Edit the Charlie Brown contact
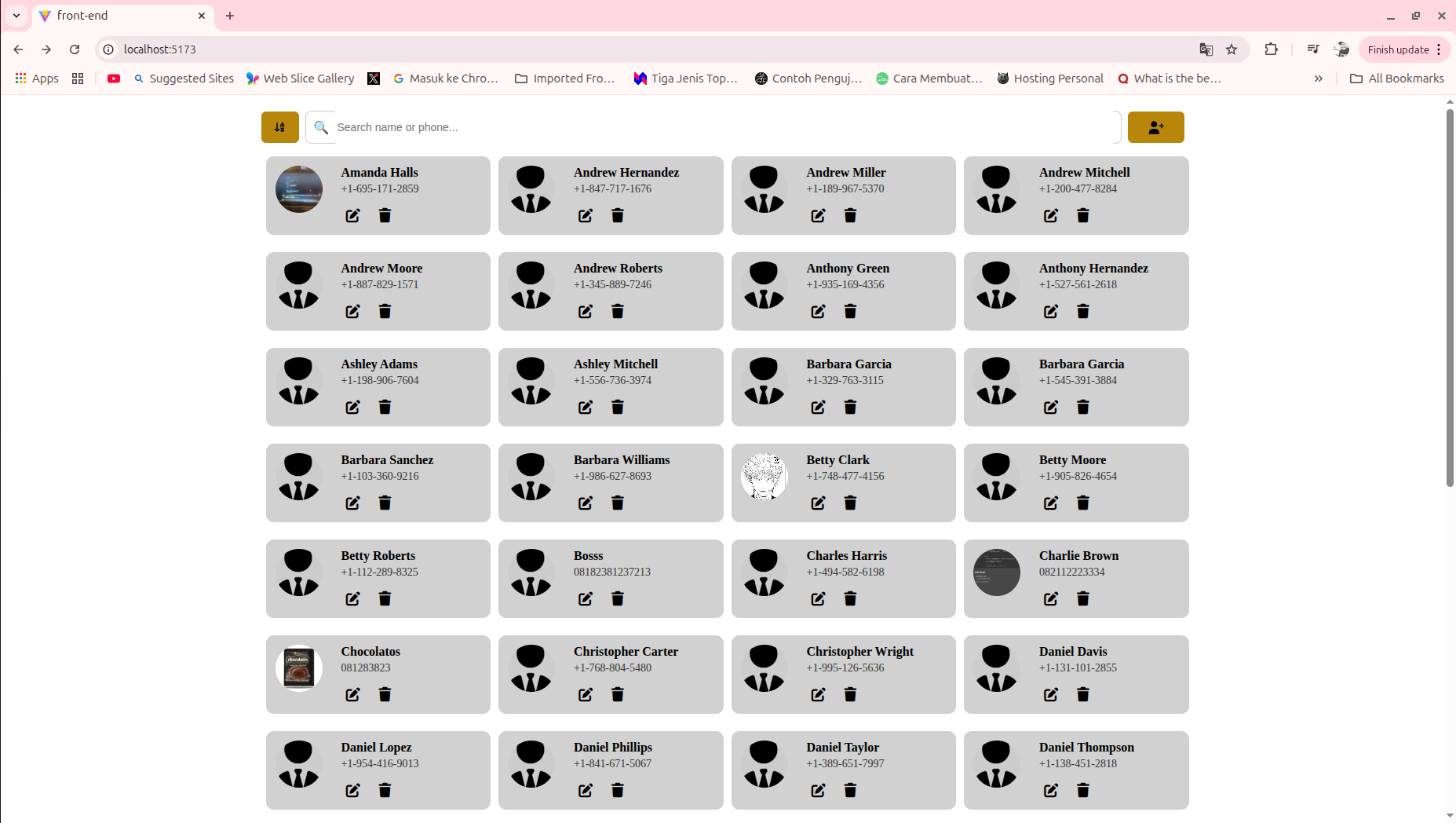 [x=1050, y=599]
